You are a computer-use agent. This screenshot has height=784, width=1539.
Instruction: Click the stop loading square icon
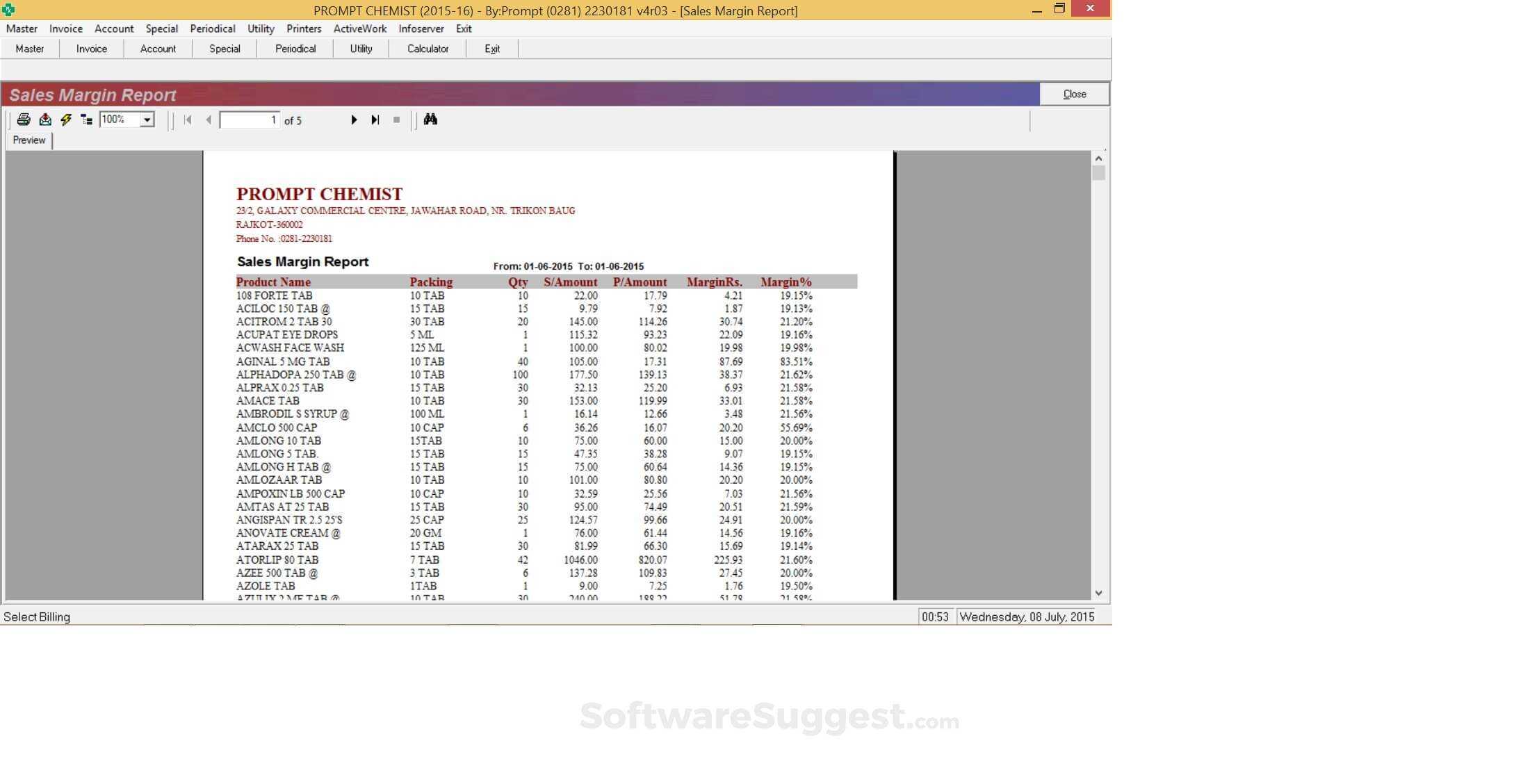click(396, 120)
